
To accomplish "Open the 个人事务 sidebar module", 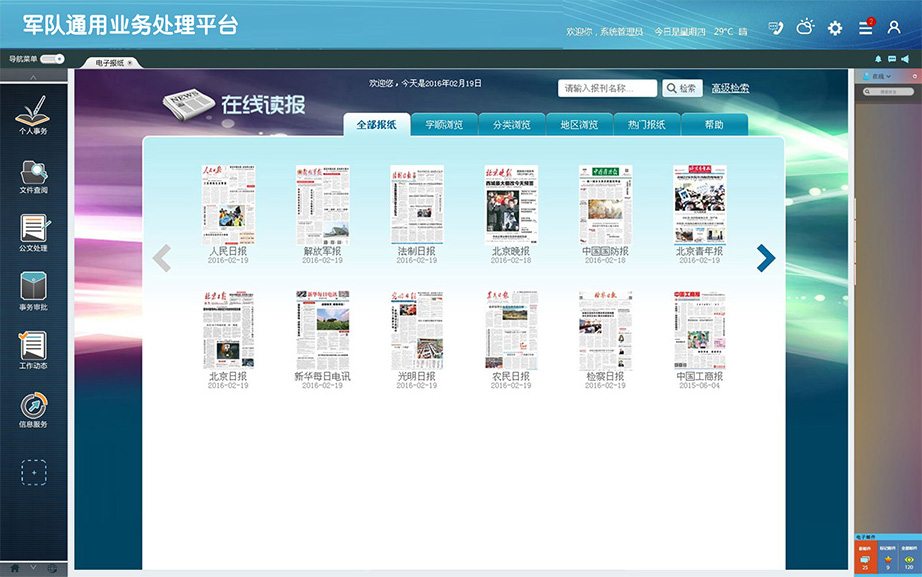I will click(x=33, y=116).
